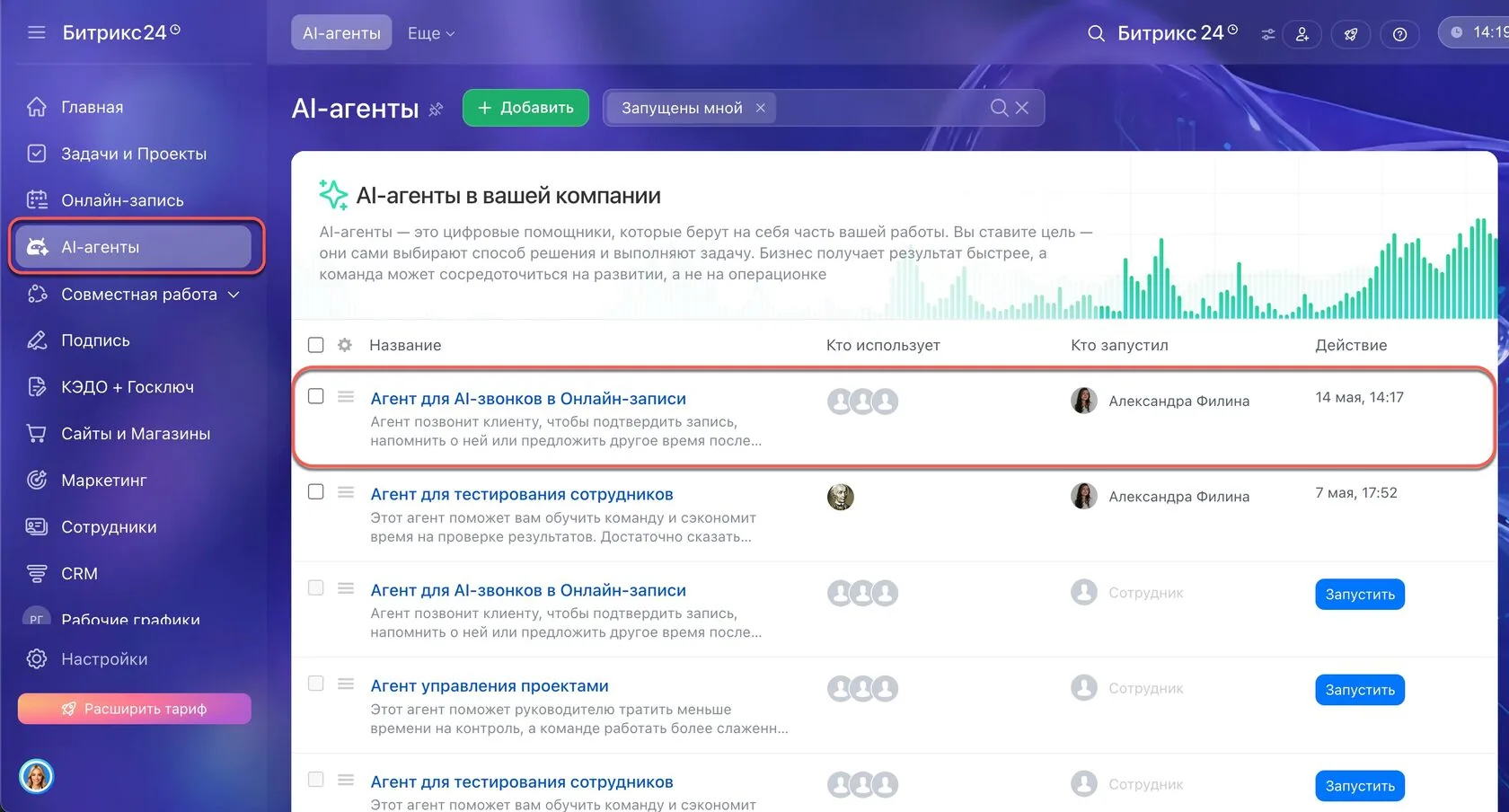
Task: Expand the Еще dropdown in top menu
Action: pyautogui.click(x=431, y=33)
